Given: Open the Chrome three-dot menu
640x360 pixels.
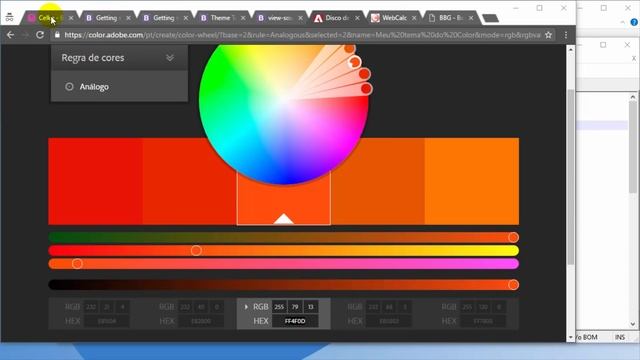Looking at the screenshot, I should pyautogui.click(x=566, y=35).
